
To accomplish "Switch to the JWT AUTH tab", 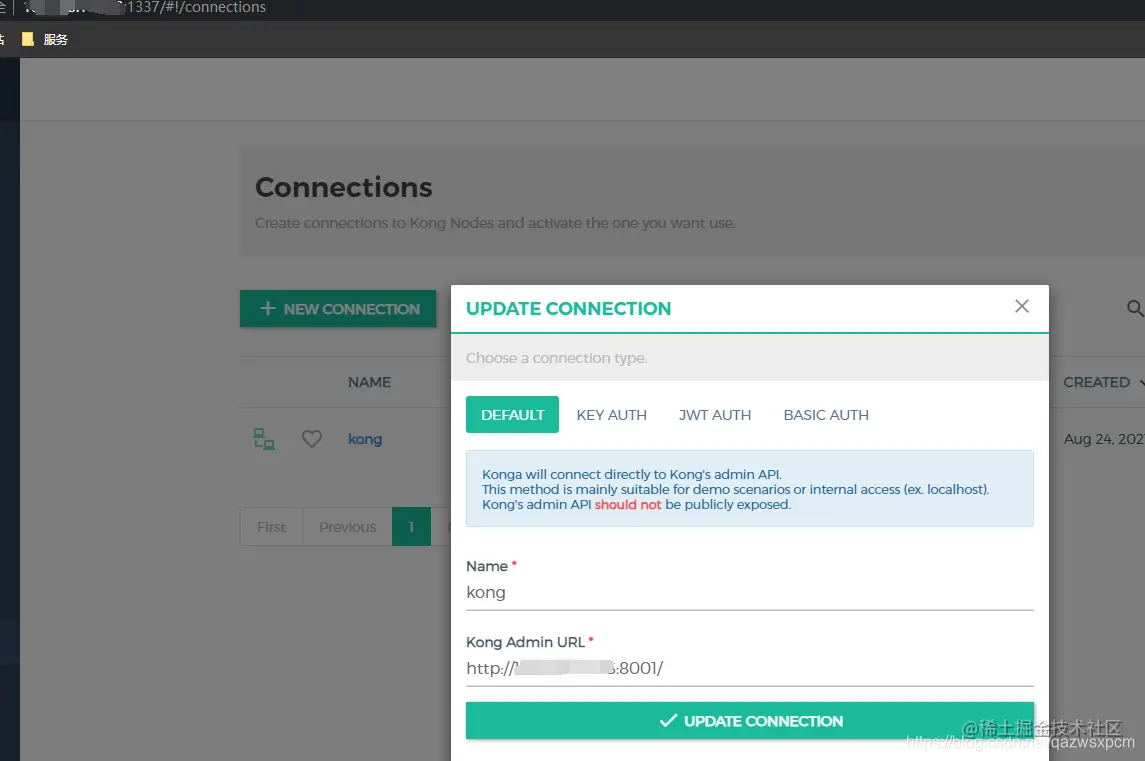I will pyautogui.click(x=715, y=415).
